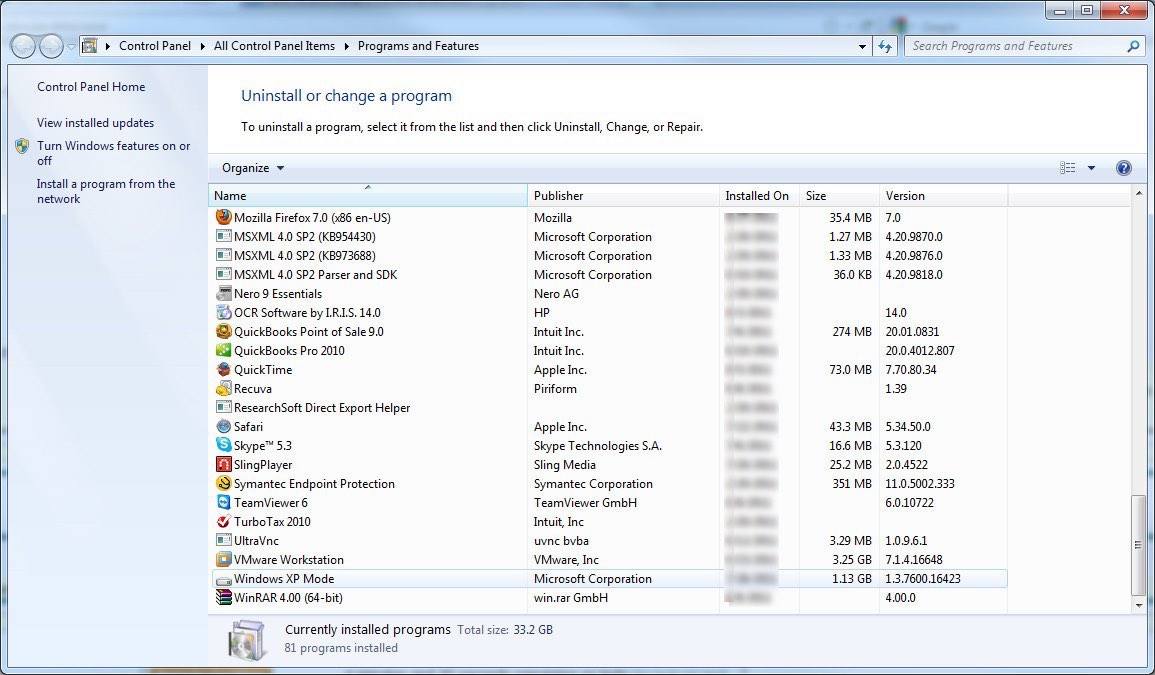Click the Recuva program icon
1155x675 pixels.
[x=223, y=388]
